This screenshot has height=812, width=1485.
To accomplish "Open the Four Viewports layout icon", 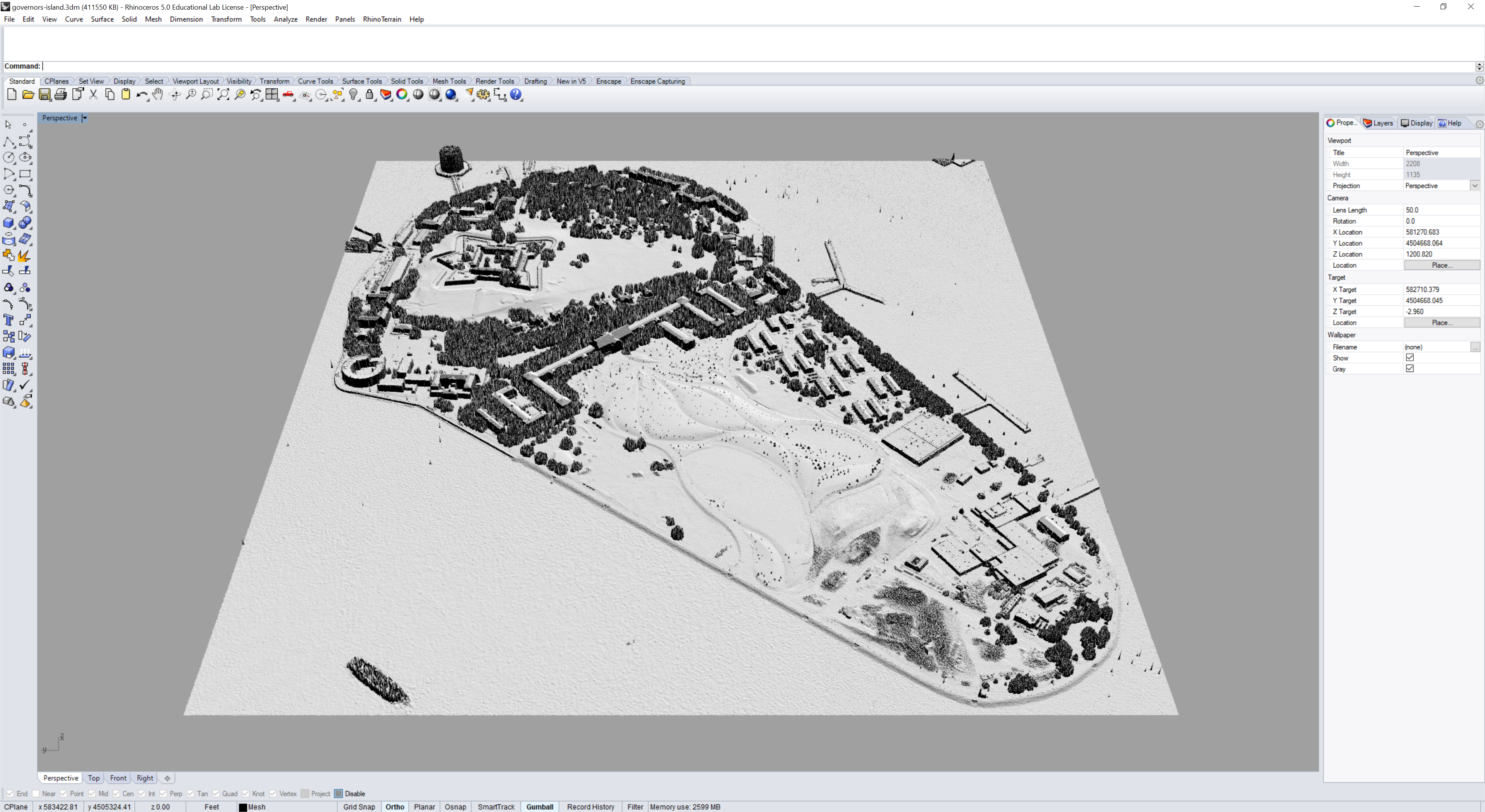I will 272,94.
